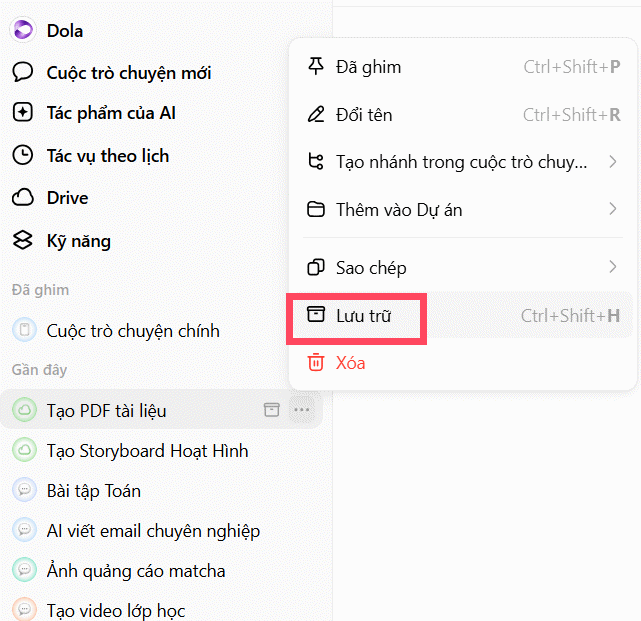Click Ctrl+Shift+R shortcut text
The width and height of the screenshot is (641, 621).
click(572, 114)
